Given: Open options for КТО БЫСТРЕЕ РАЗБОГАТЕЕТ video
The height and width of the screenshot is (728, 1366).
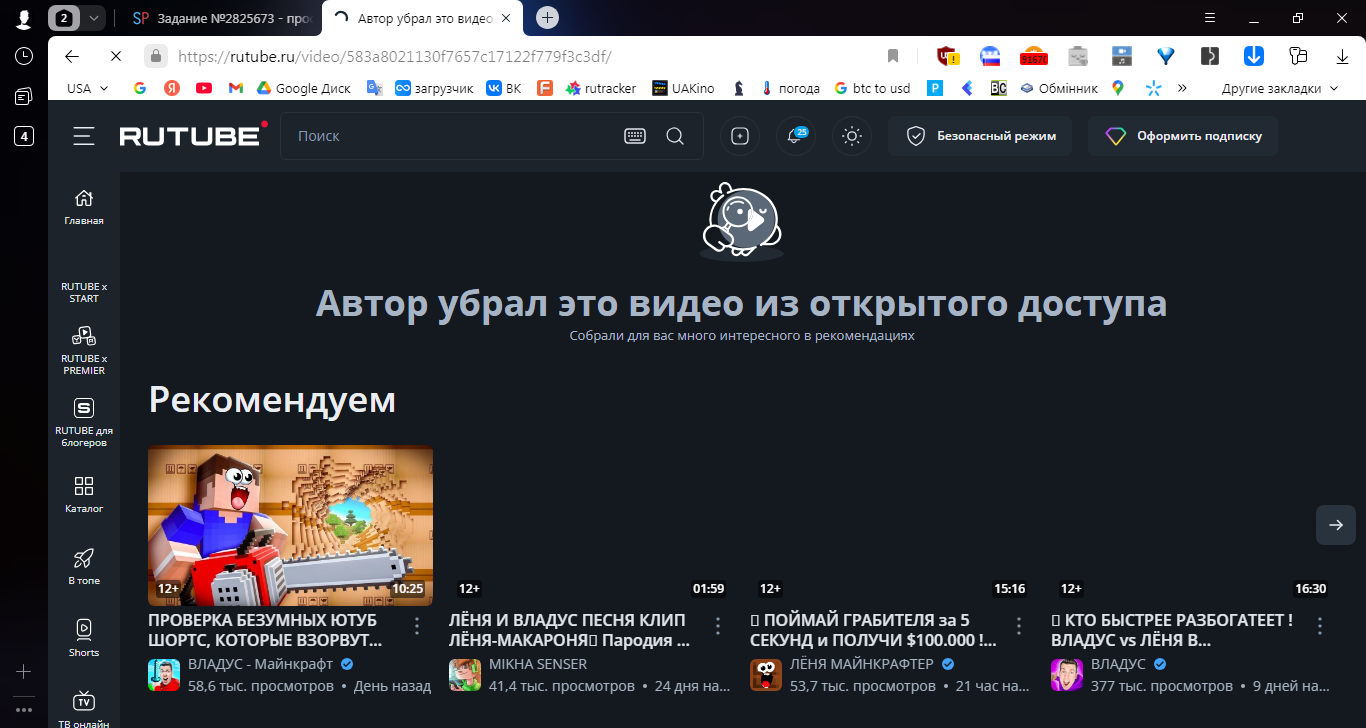Looking at the screenshot, I should (x=1320, y=626).
